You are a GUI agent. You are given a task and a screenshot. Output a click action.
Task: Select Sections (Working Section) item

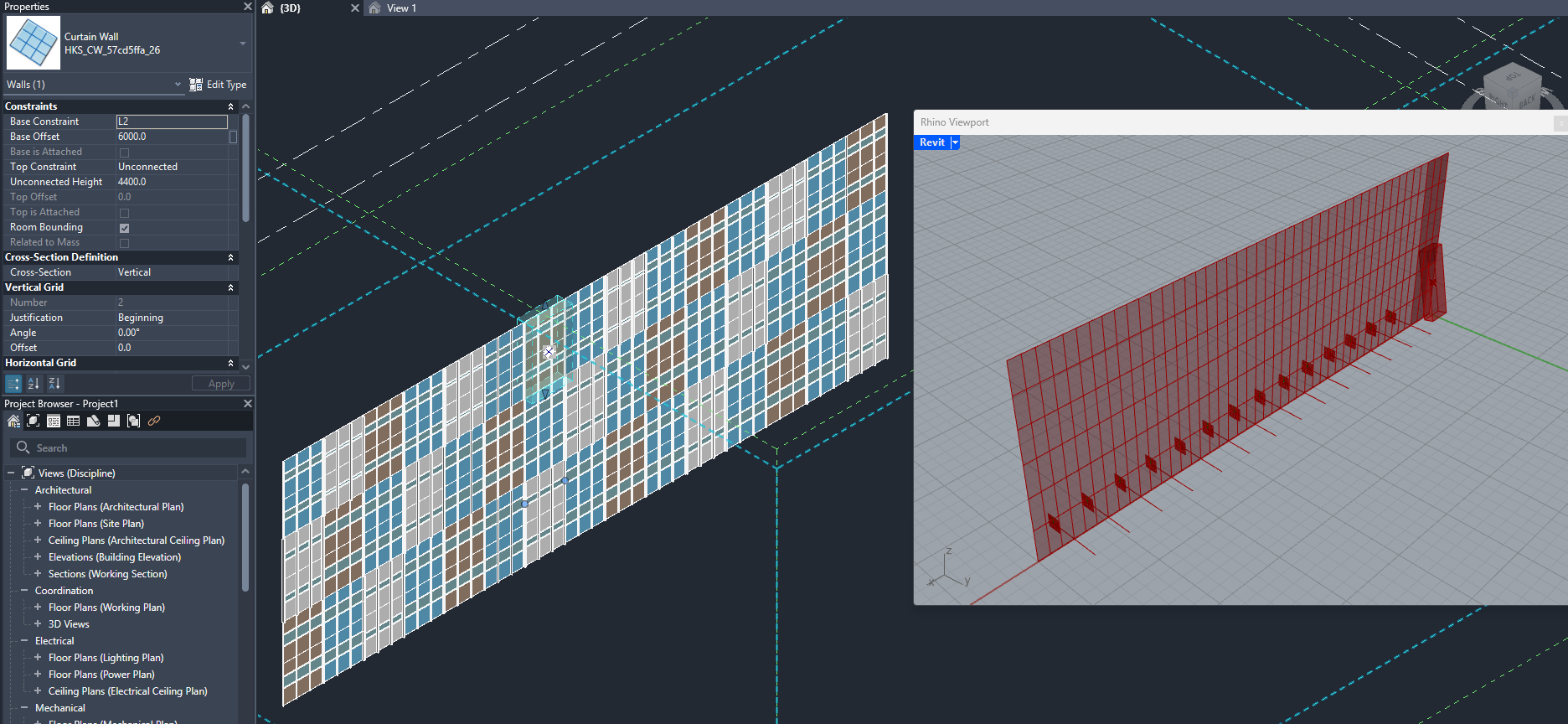click(108, 574)
